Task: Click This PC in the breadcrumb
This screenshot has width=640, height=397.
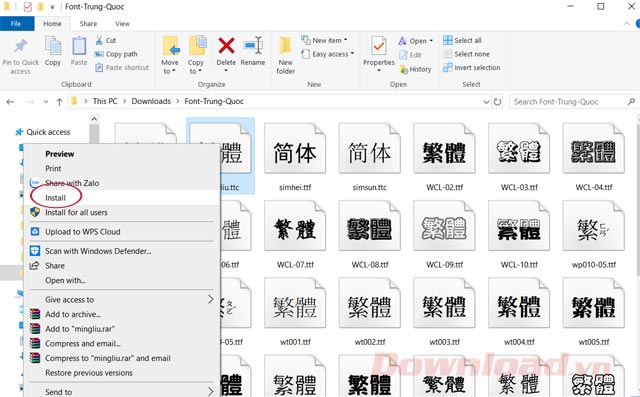Action: click(x=105, y=102)
